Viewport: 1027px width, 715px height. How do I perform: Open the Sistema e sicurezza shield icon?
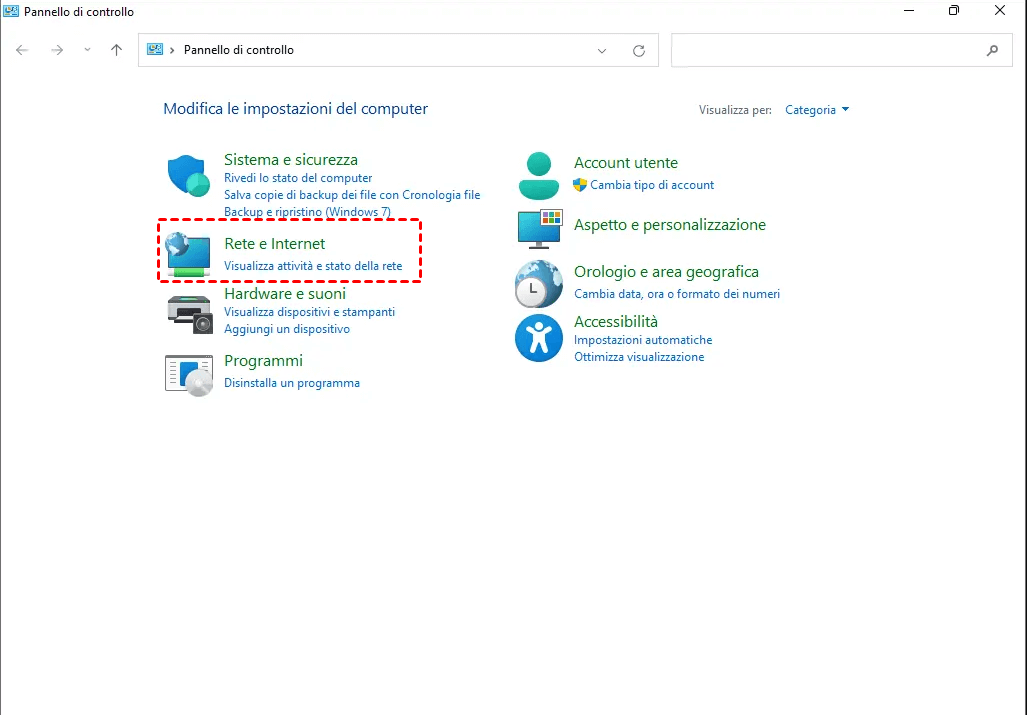coord(189,175)
